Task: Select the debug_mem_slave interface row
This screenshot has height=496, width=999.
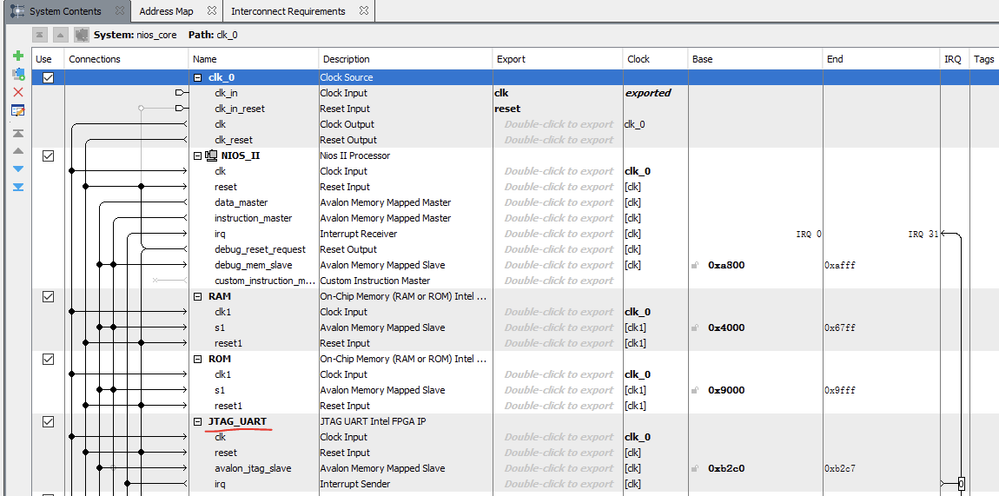Action: [x=253, y=265]
